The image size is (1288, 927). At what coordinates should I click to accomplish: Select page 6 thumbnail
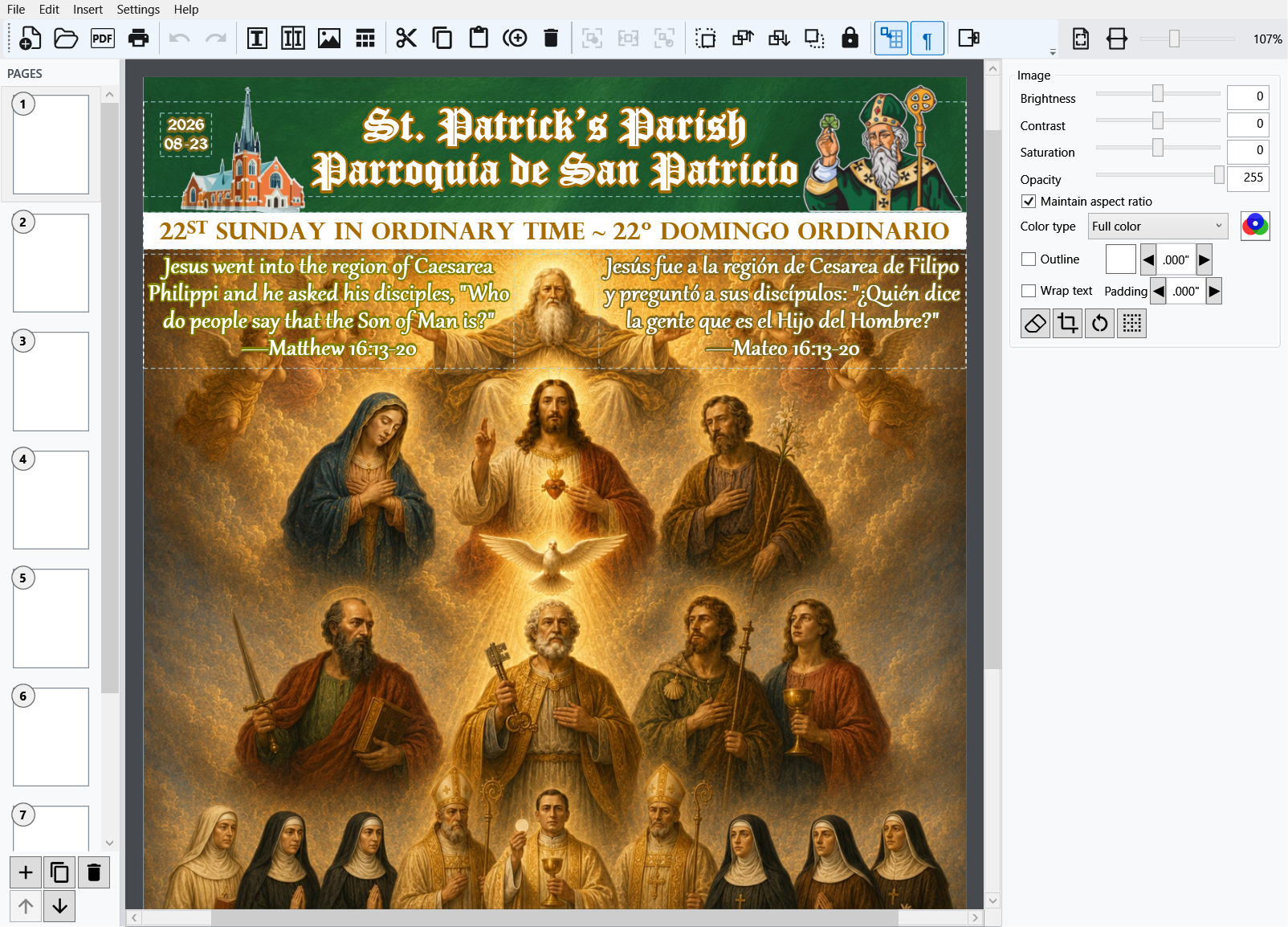pyautogui.click(x=51, y=737)
